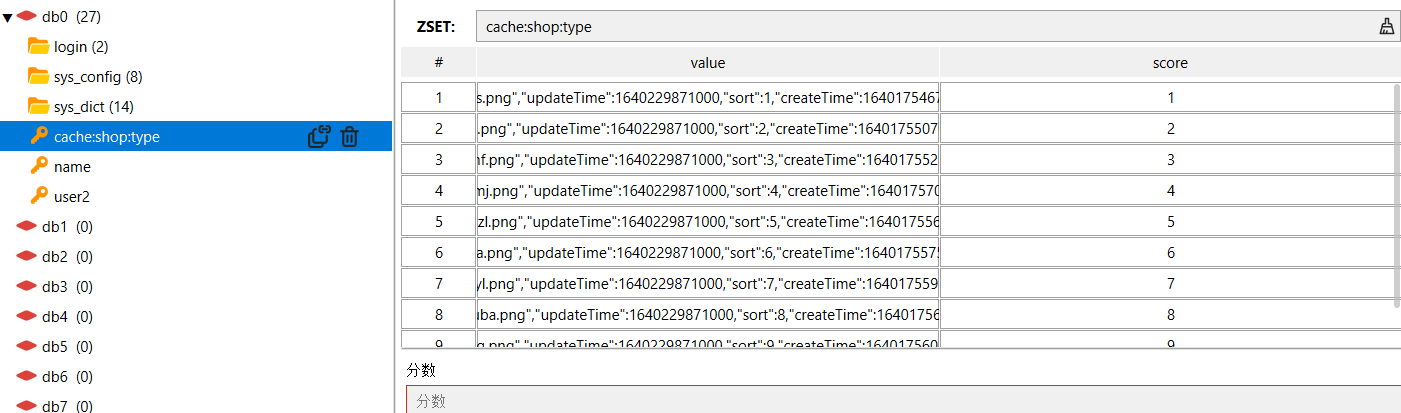Image resolution: width=1401 pixels, height=413 pixels.
Task: Sort by the score column header
Action: tap(1170, 63)
